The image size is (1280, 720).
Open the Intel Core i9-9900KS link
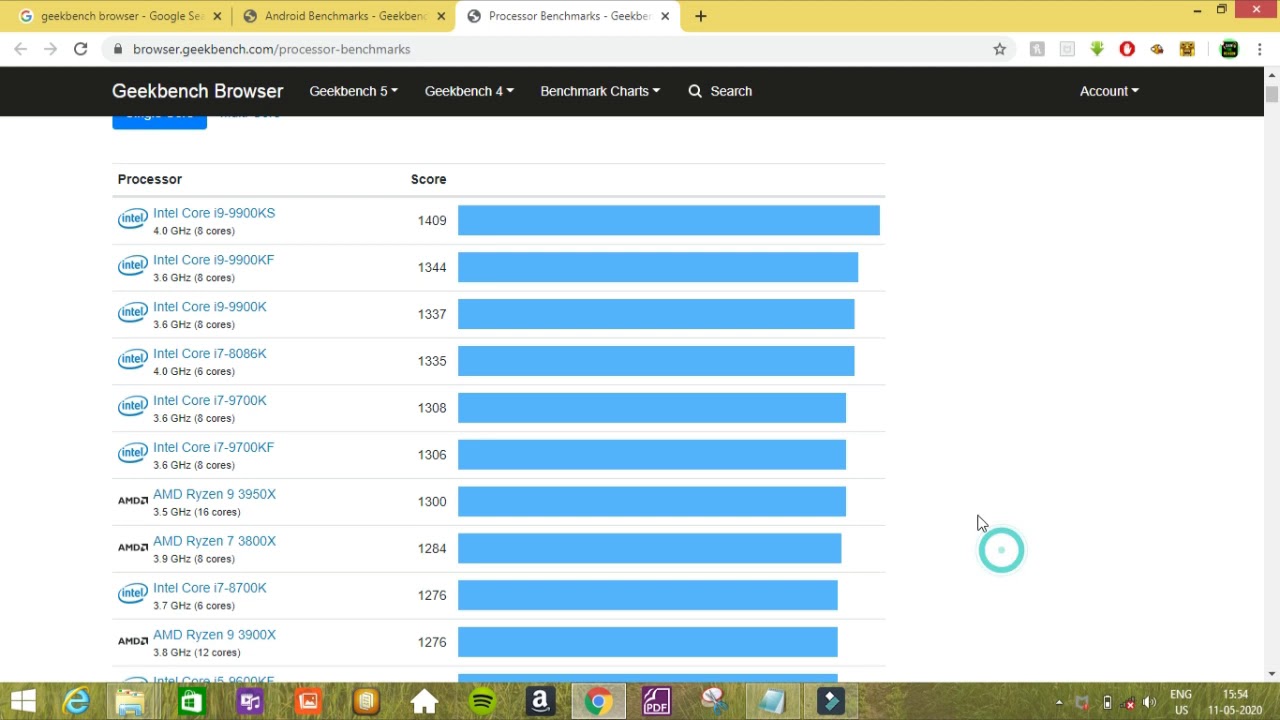click(214, 213)
